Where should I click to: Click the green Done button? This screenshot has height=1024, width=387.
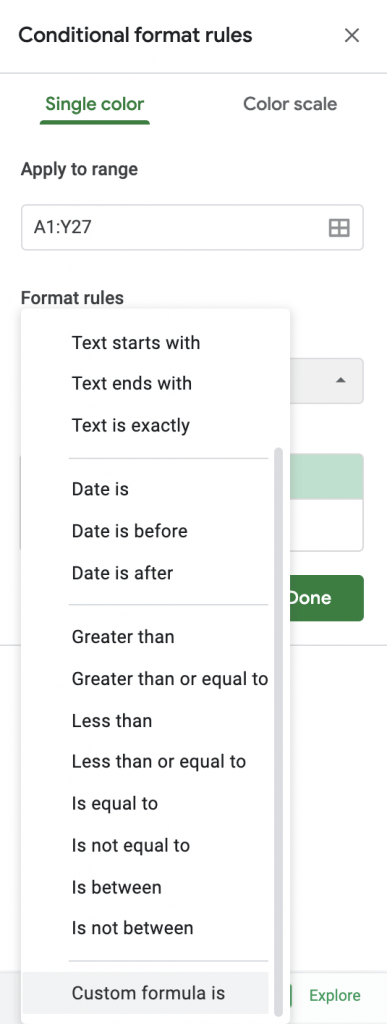coord(326,598)
